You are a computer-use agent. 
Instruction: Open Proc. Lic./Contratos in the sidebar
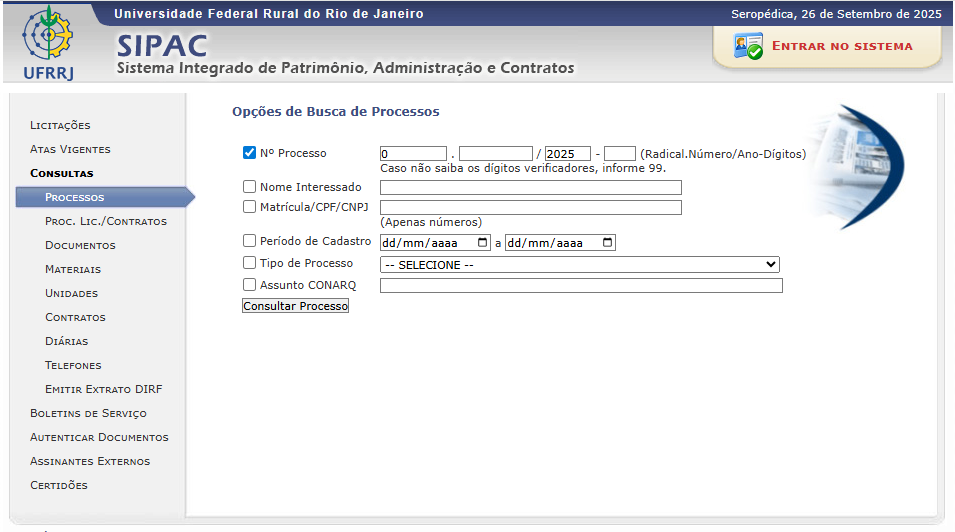(105, 221)
